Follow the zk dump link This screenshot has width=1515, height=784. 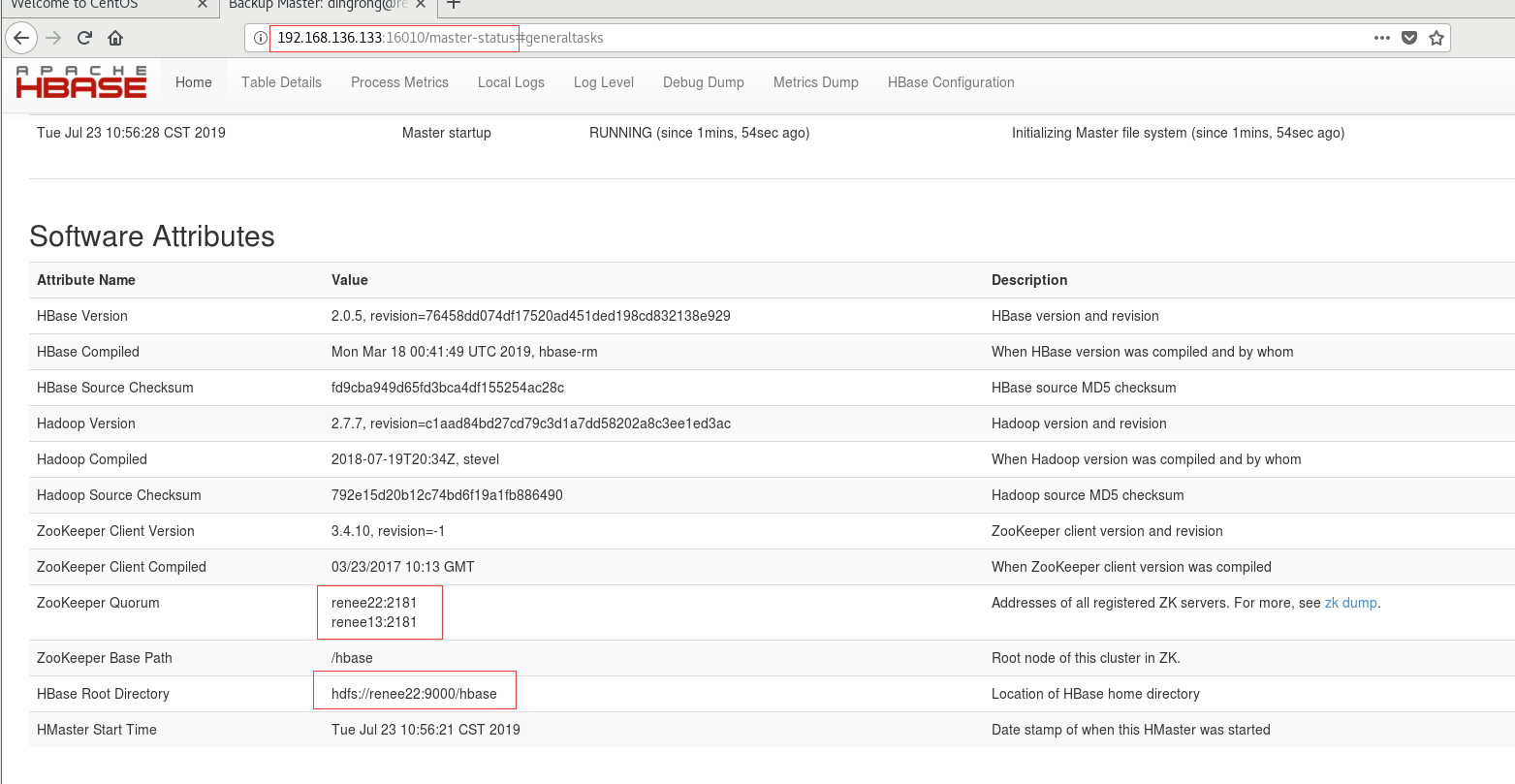coord(1350,603)
